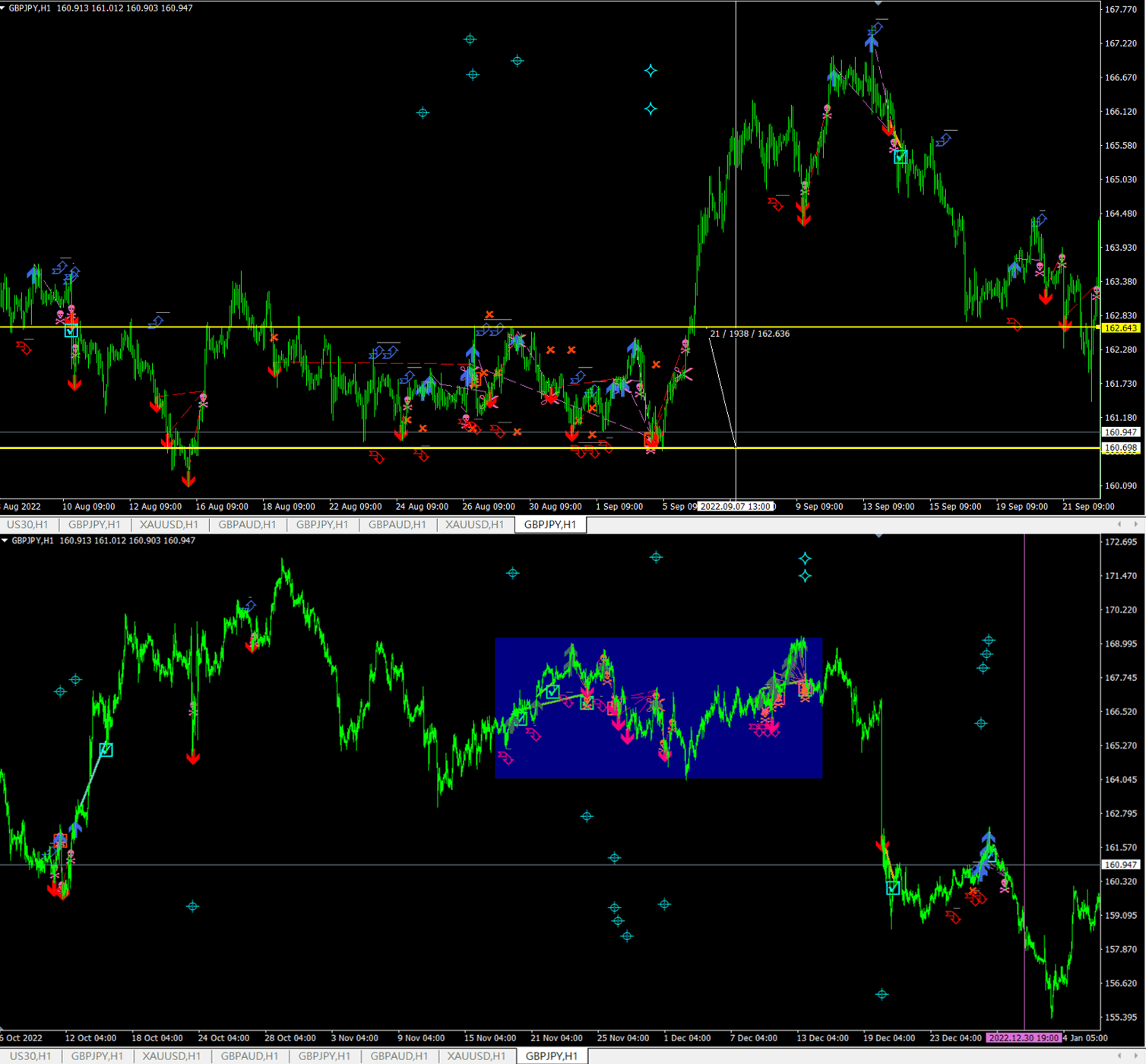Click the cyan checkmark box near 12 Oct in lower chart
Viewport: 1146px width, 1064px height.
click(x=106, y=750)
